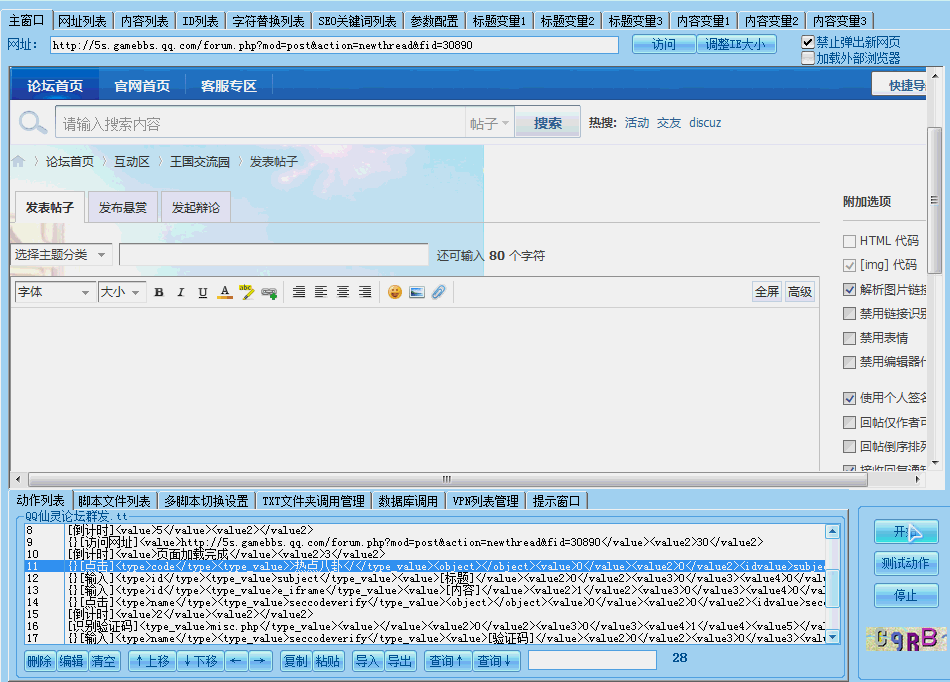The height and width of the screenshot is (682, 950).
Task: Select the 发布悬赏 post type tab
Action: [x=123, y=207]
